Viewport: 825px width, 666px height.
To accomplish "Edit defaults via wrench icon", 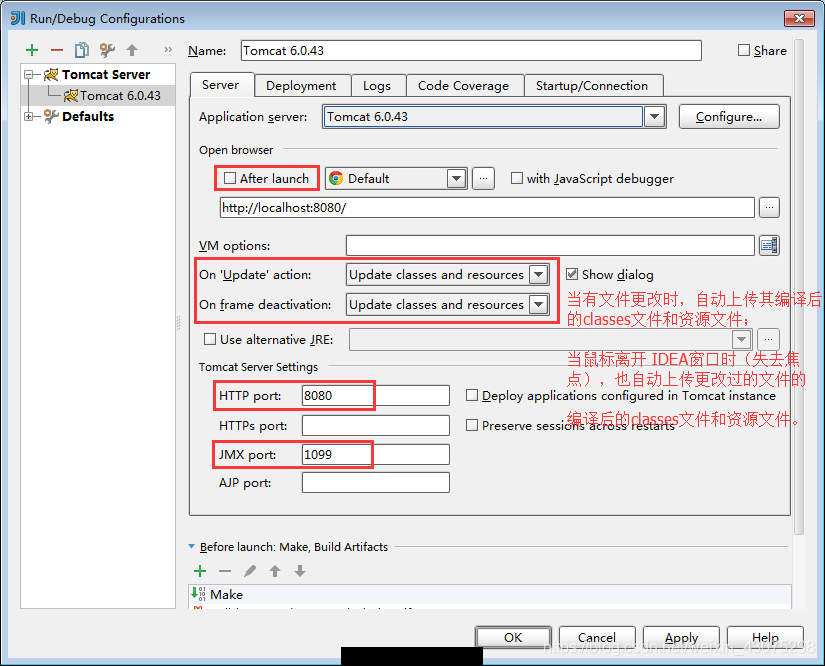I will pos(107,51).
